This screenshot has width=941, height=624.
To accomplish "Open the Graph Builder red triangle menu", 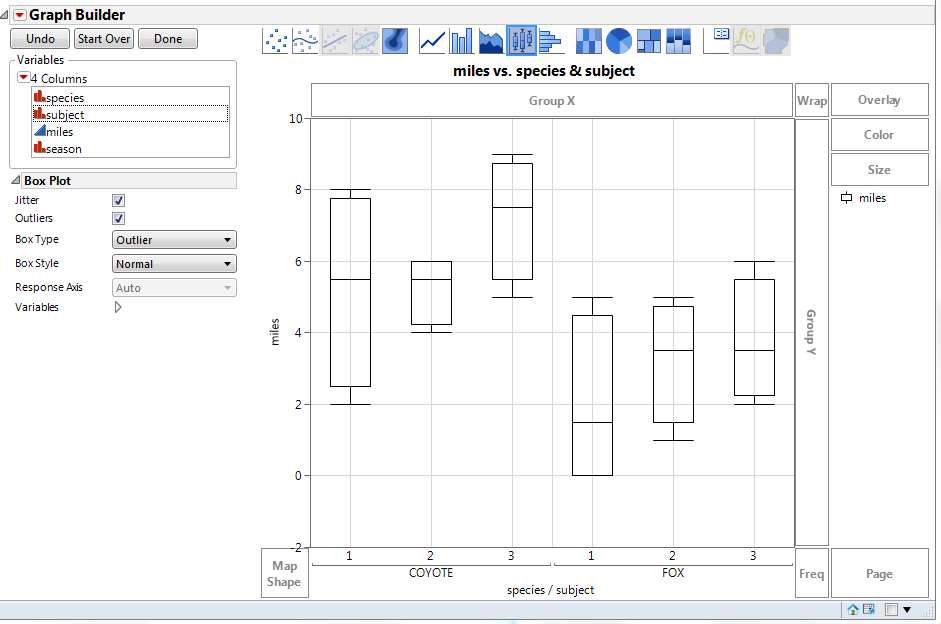I will [20, 15].
